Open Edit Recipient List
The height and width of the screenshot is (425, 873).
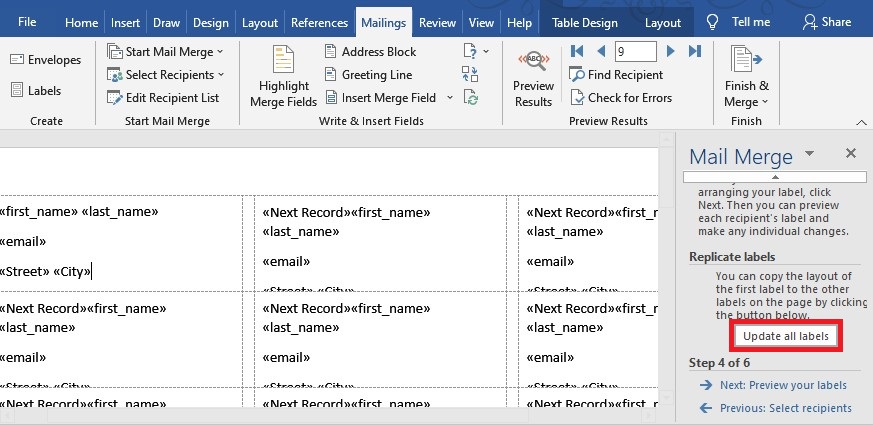(x=163, y=97)
